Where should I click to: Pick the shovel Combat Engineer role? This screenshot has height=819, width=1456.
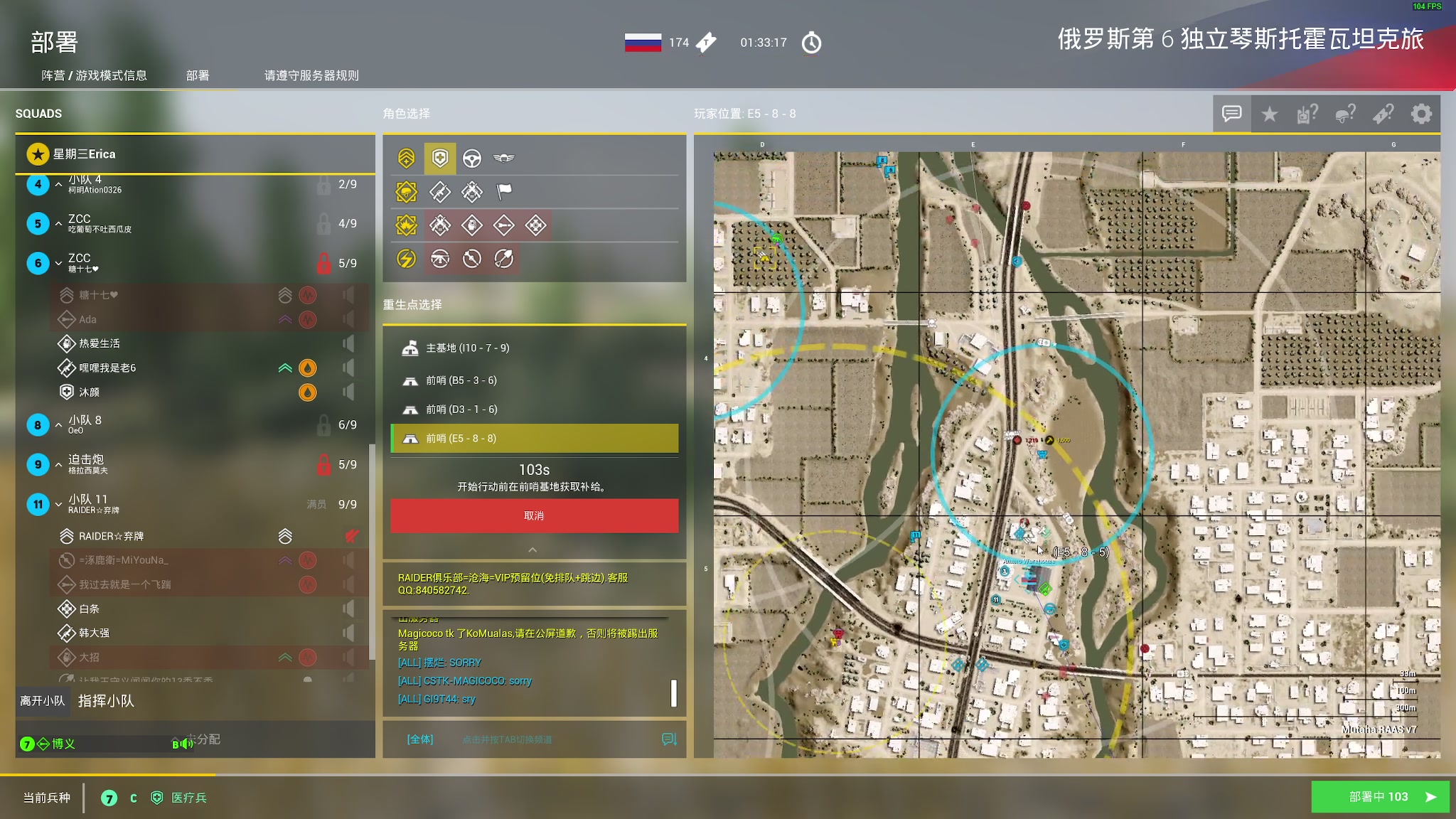click(503, 258)
